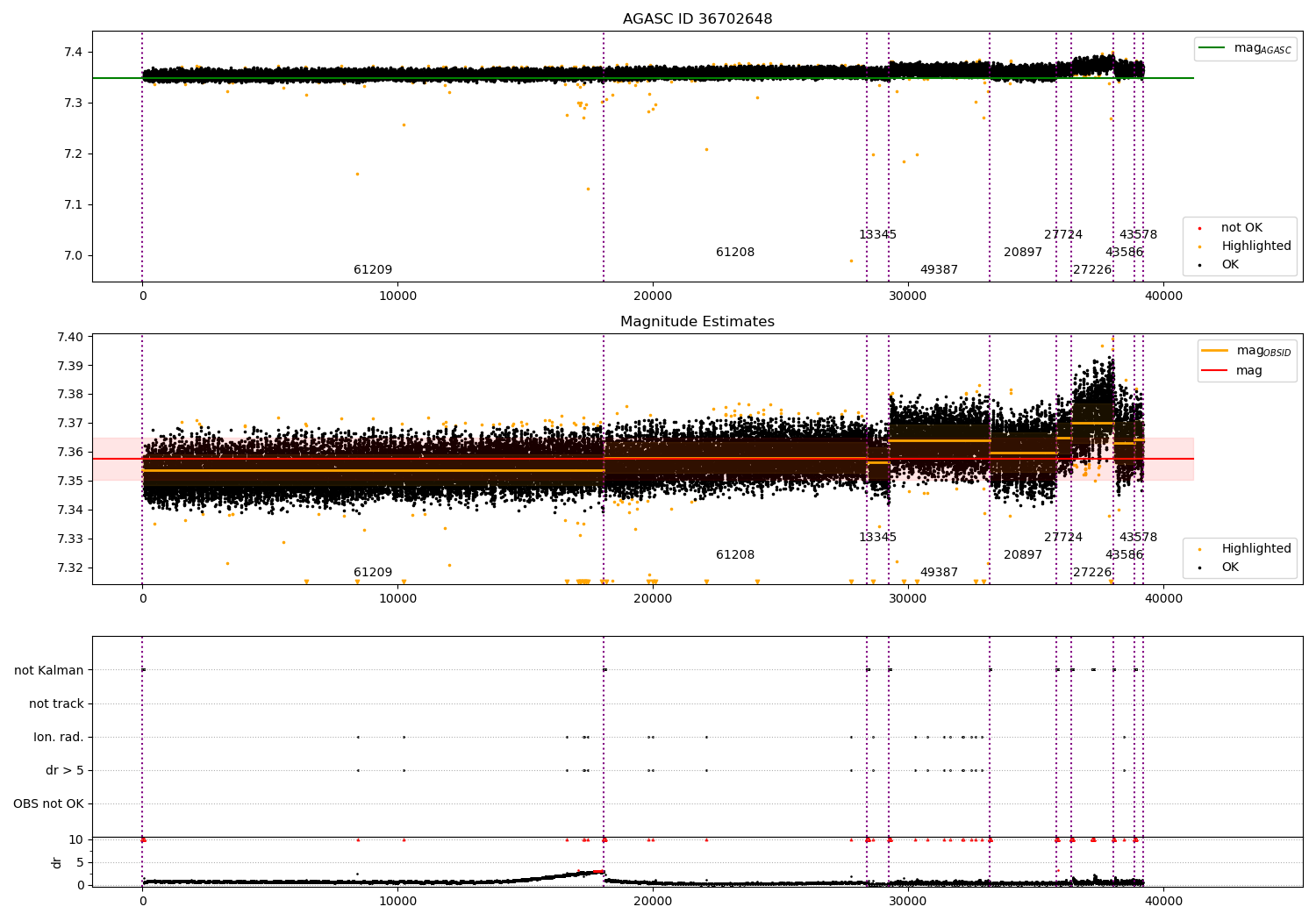Click 'OK' legend entry below Highlighted in top plot
Viewport: 1316px width, 921px height.
1219,264
